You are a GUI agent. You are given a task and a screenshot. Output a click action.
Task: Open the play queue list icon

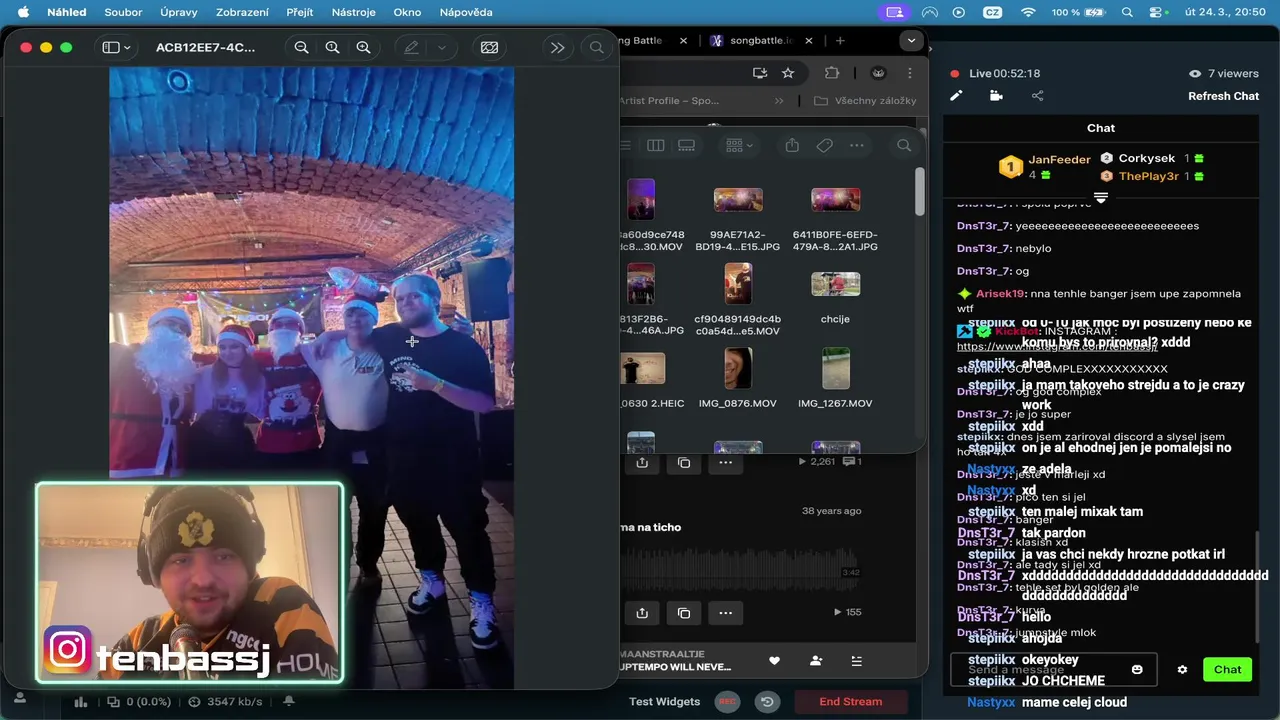[x=856, y=661]
